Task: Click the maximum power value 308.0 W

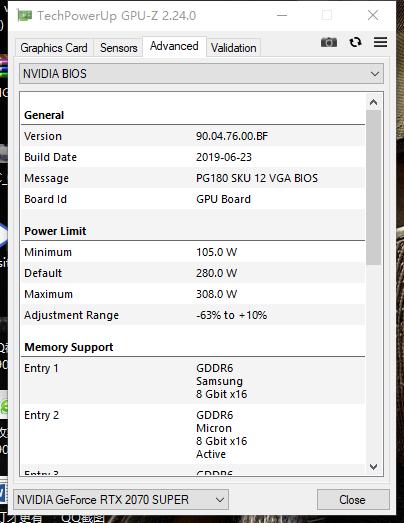Action: pyautogui.click(x=217, y=294)
